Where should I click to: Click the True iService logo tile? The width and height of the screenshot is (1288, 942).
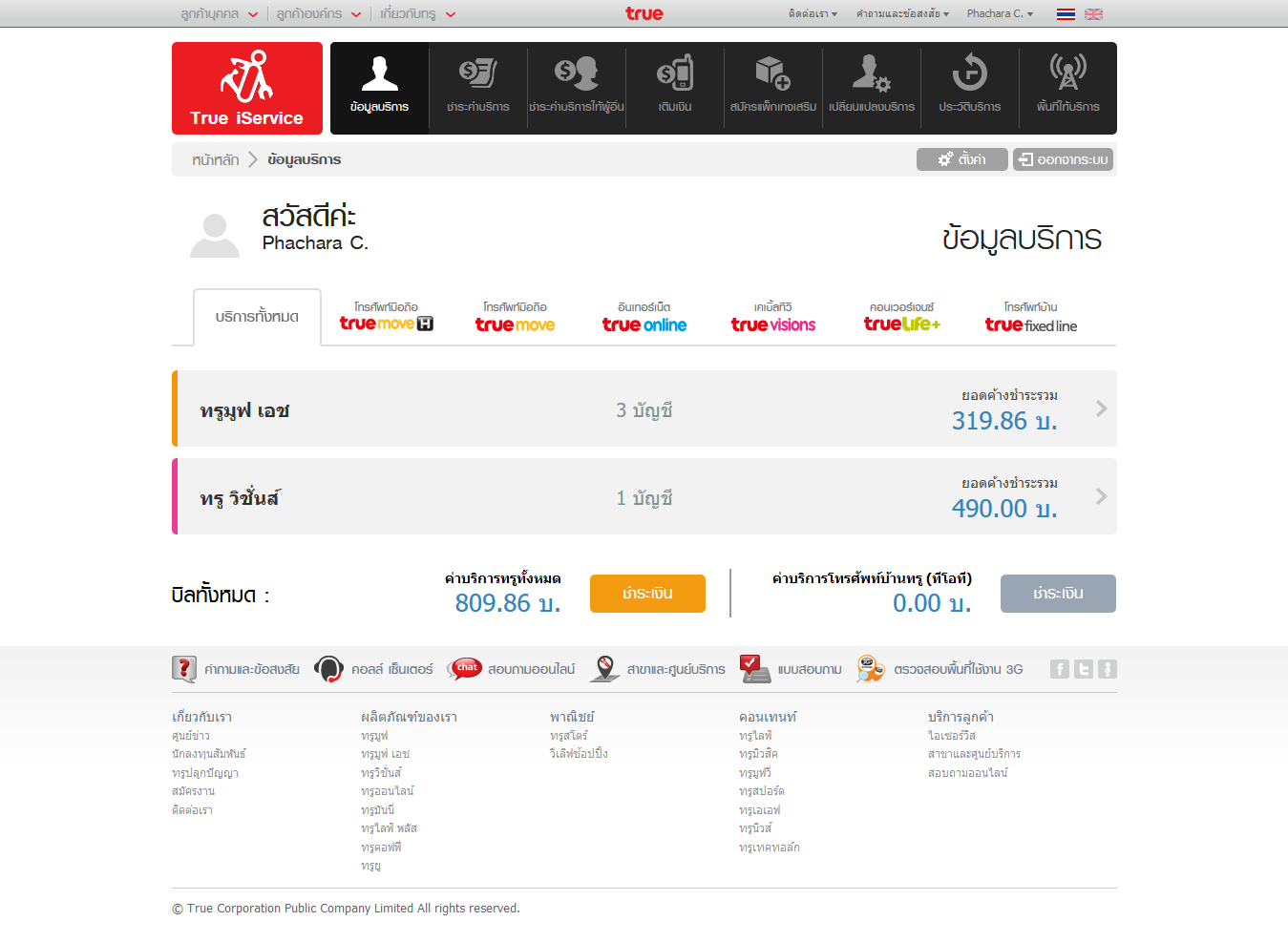click(x=247, y=89)
